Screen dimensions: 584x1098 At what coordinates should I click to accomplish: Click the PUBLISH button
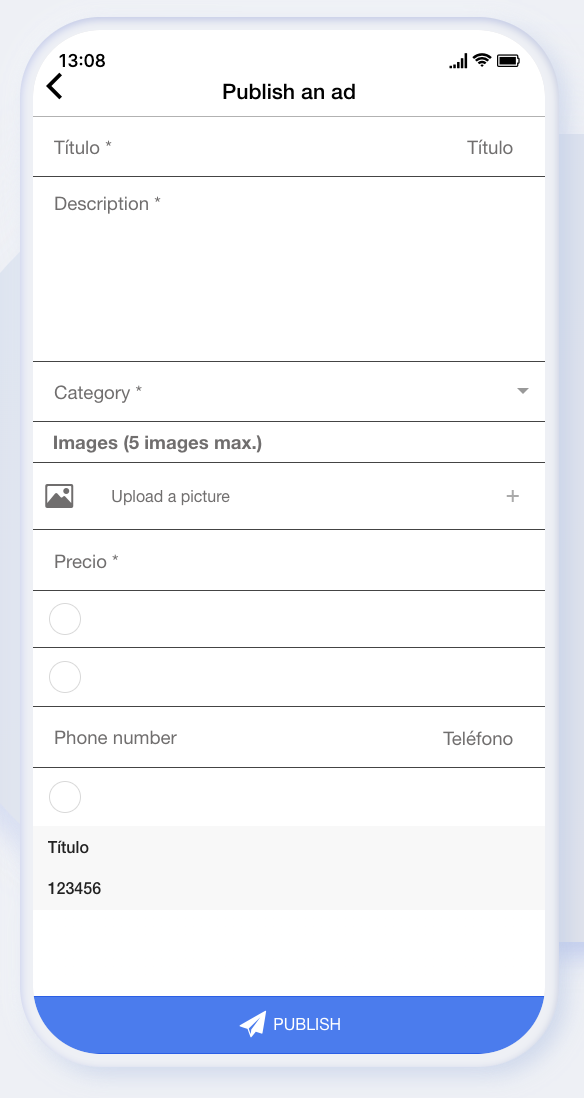coord(288,1024)
